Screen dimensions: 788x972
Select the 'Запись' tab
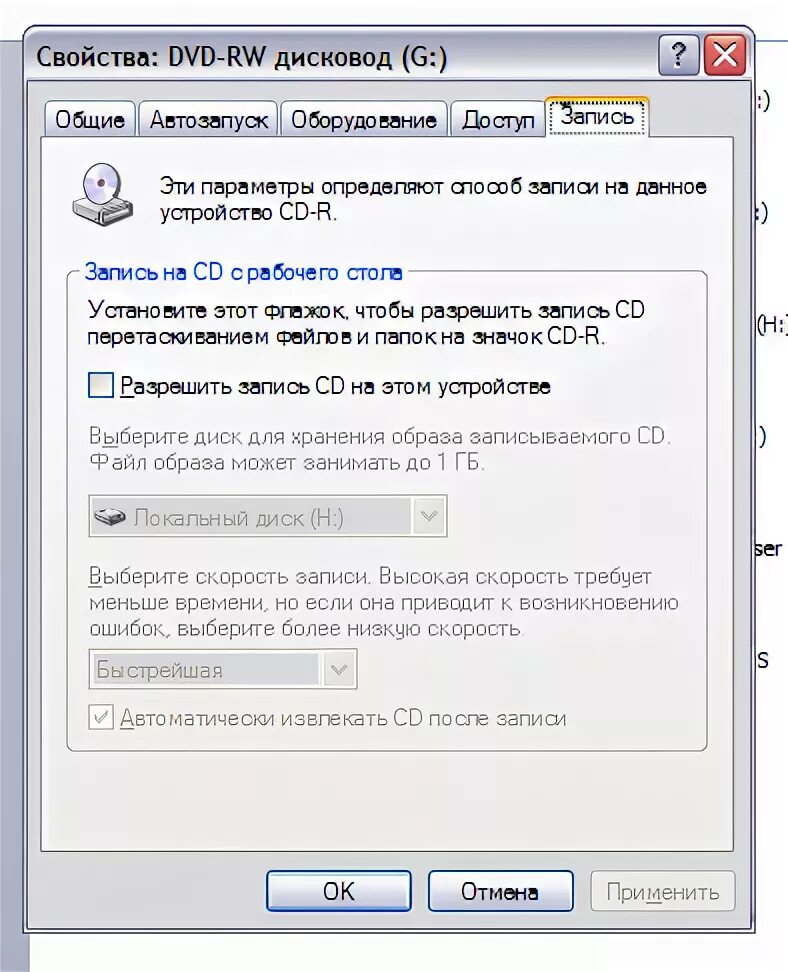point(597,116)
